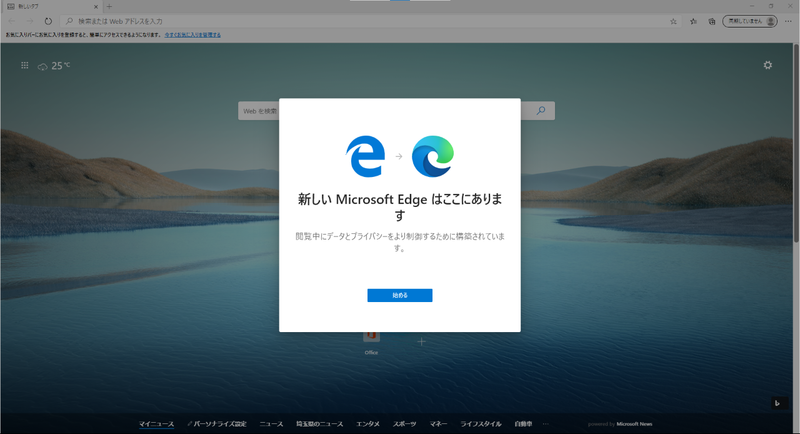The height and width of the screenshot is (434, 800).
Task: Click the new Edge logo in dialog
Action: pyautogui.click(x=433, y=156)
